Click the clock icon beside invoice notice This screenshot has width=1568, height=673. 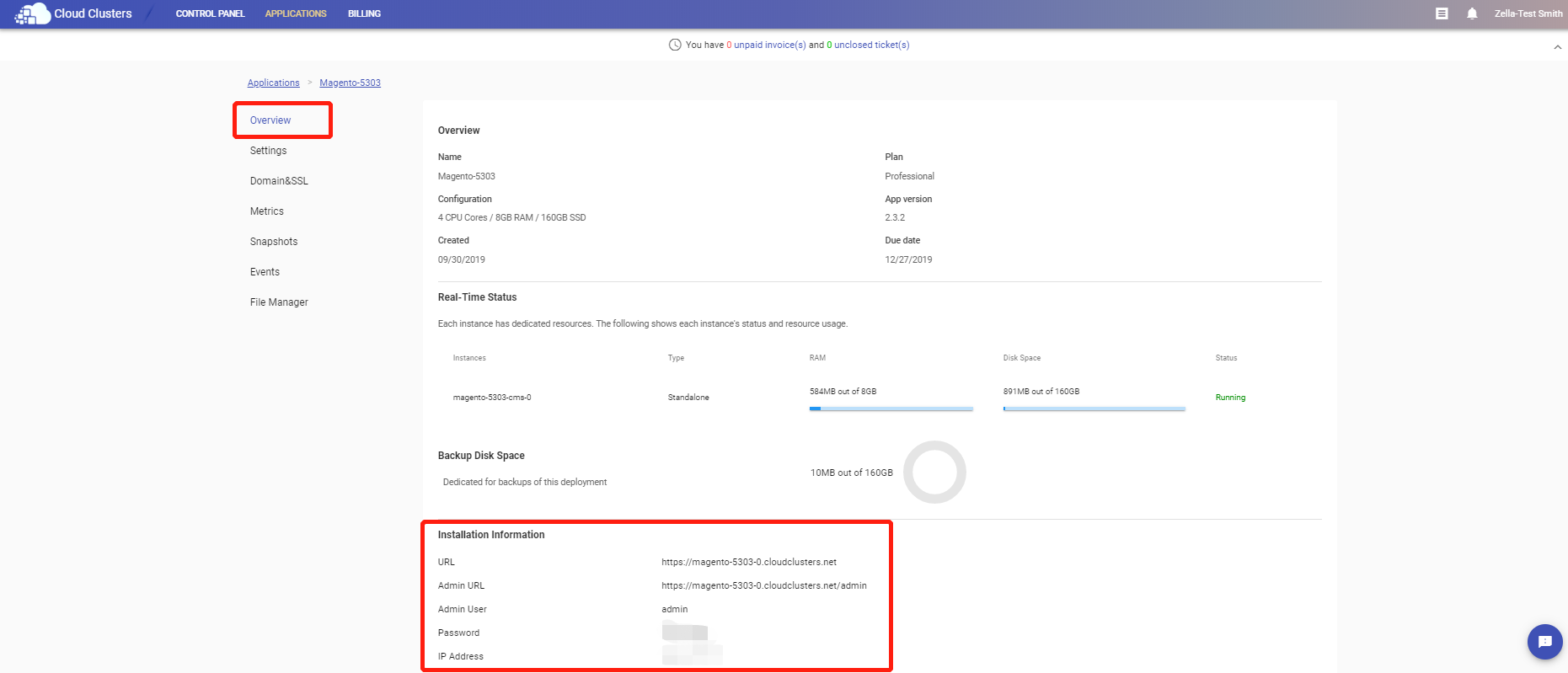tap(674, 45)
